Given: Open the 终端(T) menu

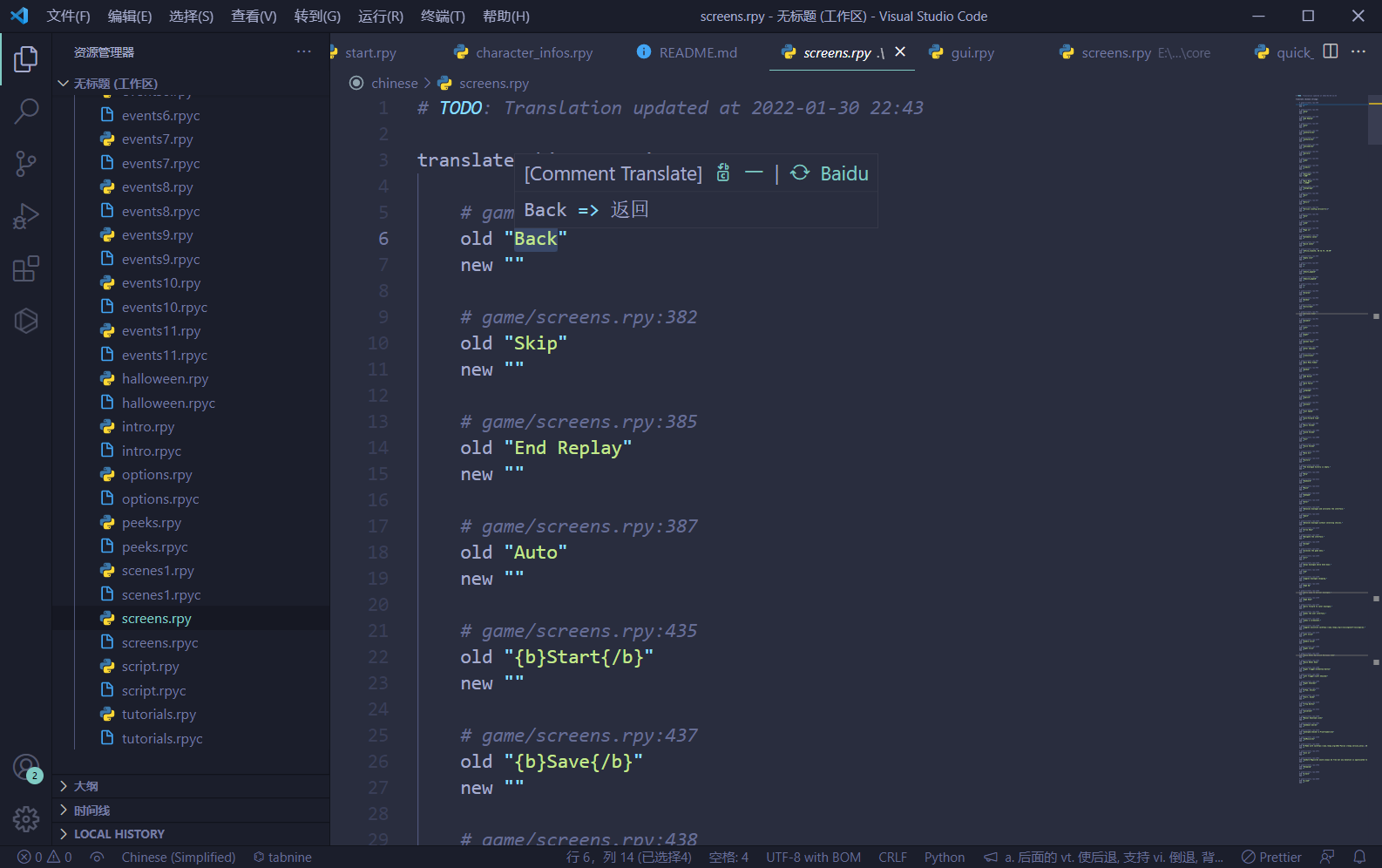Looking at the screenshot, I should tap(443, 17).
